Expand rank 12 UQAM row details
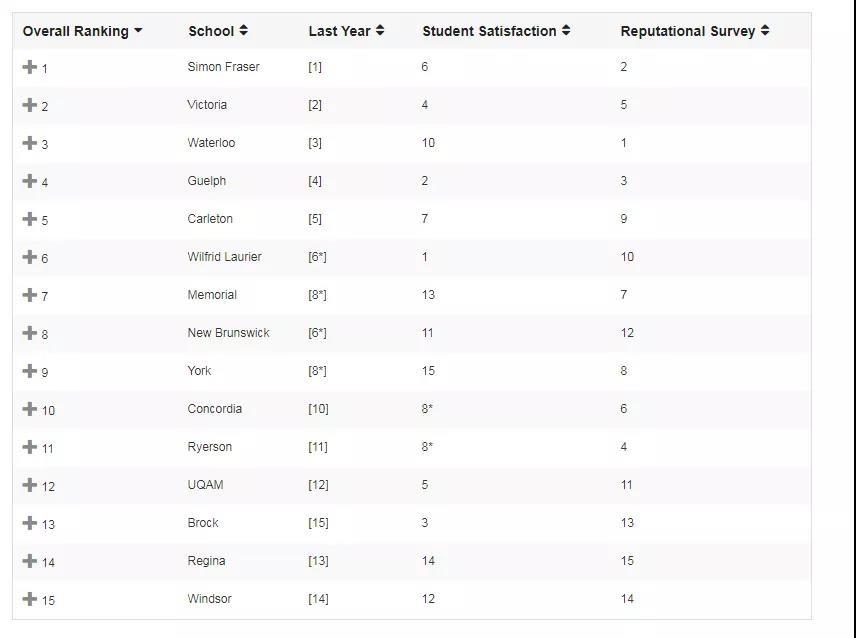 [x=29, y=485]
